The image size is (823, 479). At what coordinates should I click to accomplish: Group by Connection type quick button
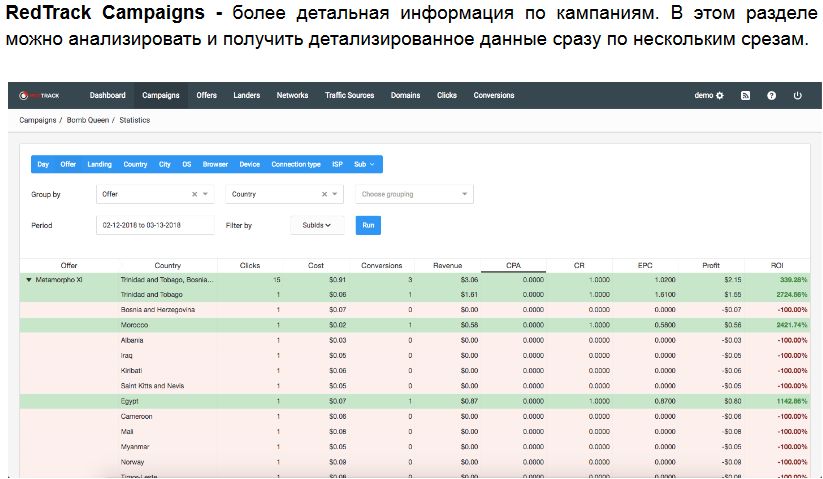coord(296,164)
